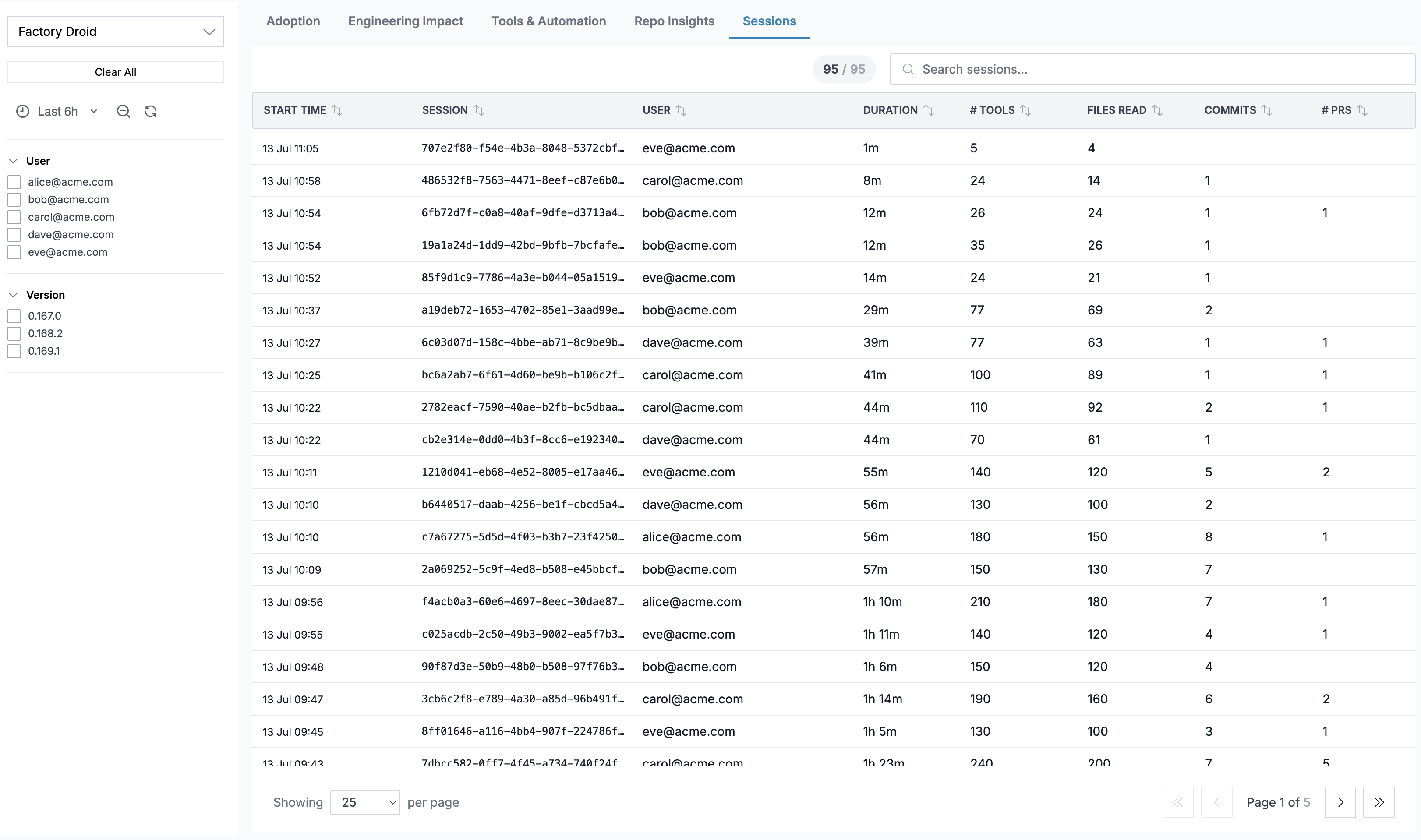Check the alice@acme.com user filter
This screenshot has height=840, width=1421.
tap(14, 182)
